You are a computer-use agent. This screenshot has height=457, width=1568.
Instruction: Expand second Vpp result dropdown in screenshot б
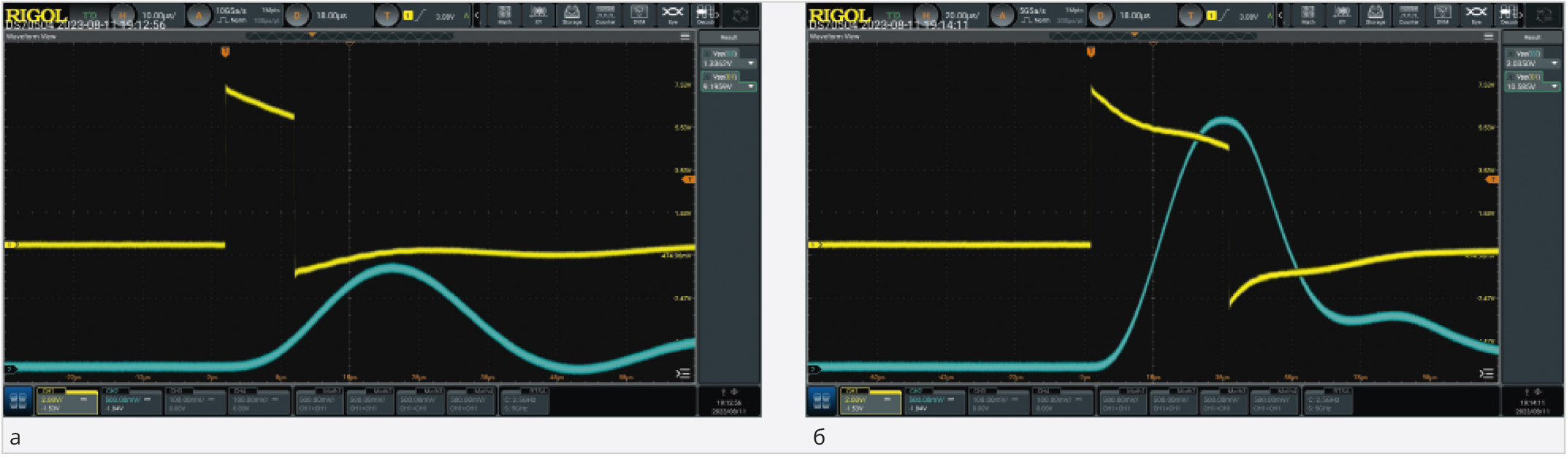click(x=1554, y=86)
